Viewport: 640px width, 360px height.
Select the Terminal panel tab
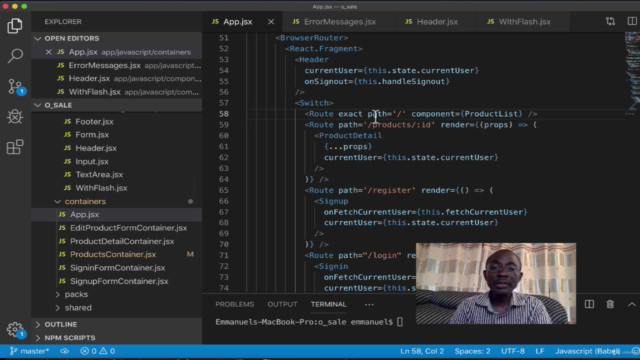(x=329, y=304)
